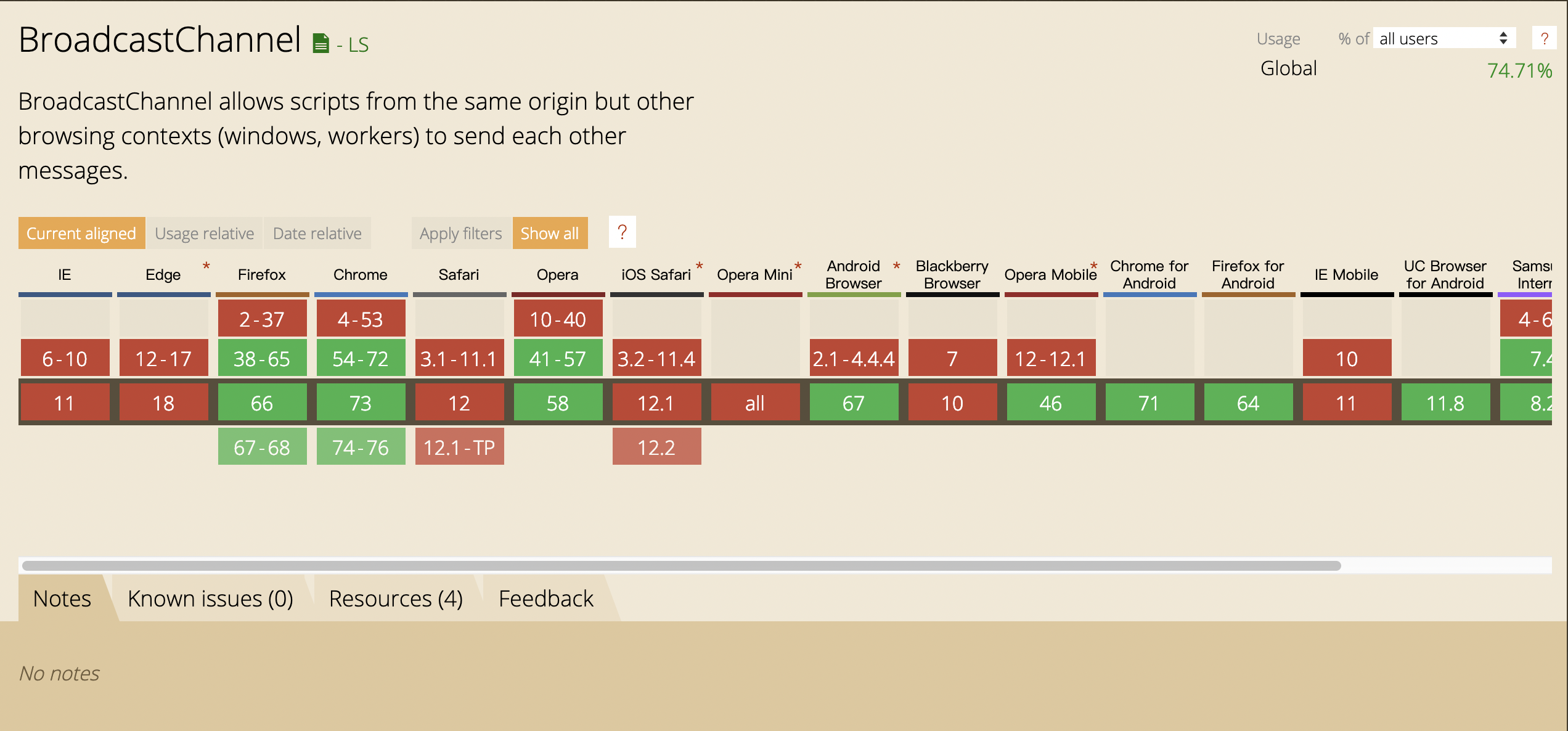Click the IE column header
Viewport: 1568px width, 731px height.
coord(65,274)
